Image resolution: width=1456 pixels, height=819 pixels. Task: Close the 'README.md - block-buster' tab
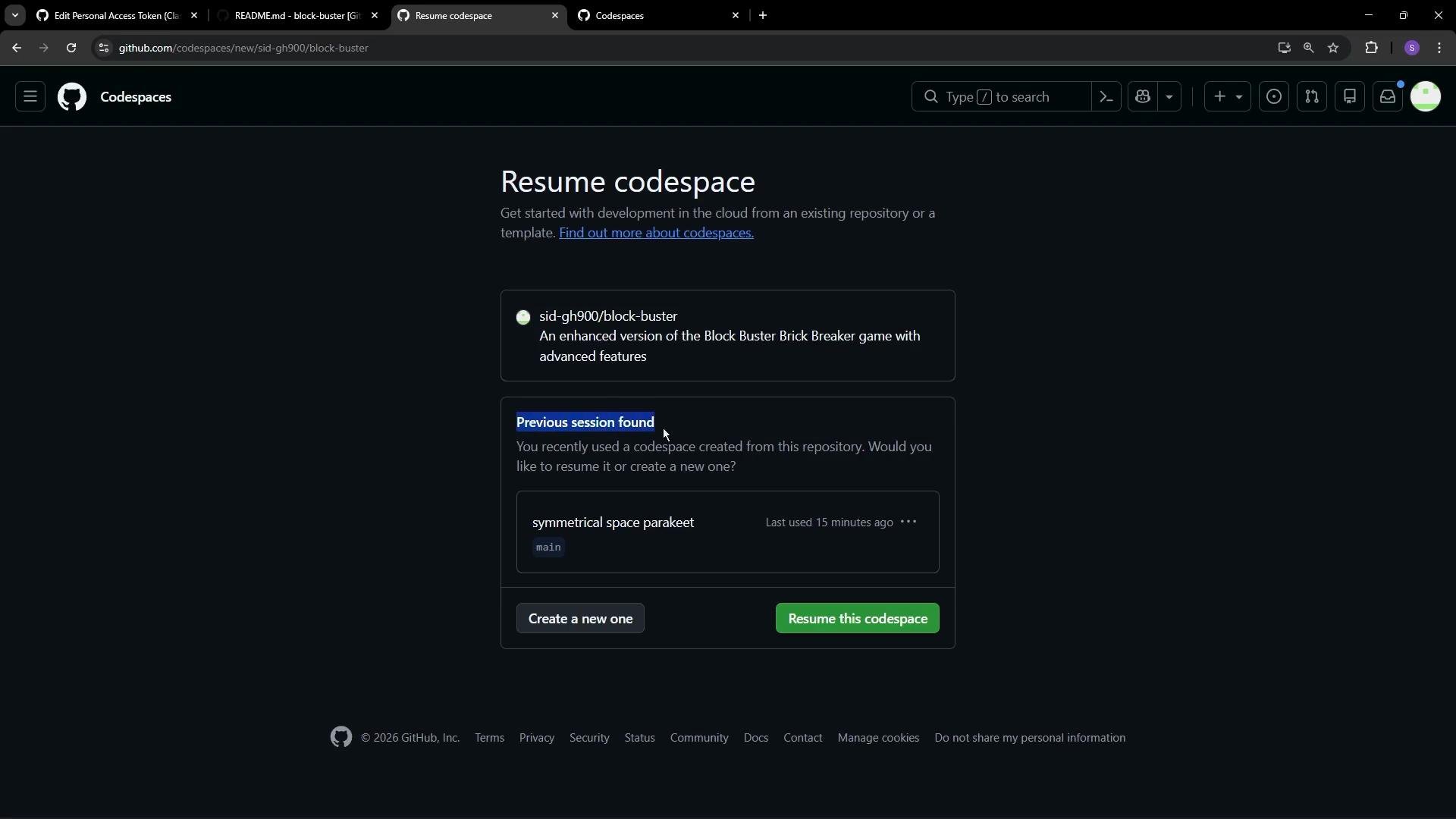(x=375, y=15)
